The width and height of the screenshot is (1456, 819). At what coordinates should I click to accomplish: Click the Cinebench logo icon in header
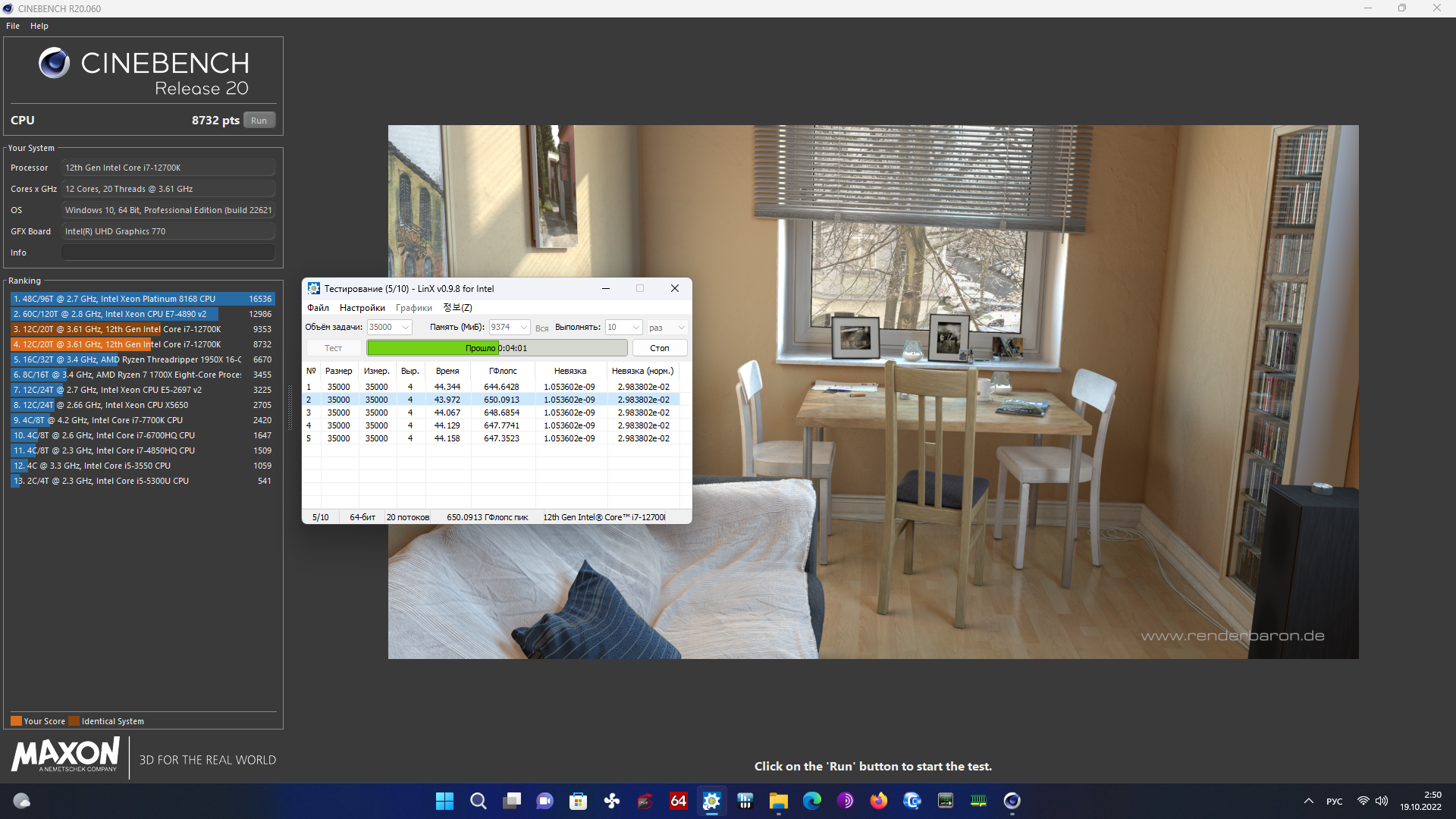click(54, 63)
